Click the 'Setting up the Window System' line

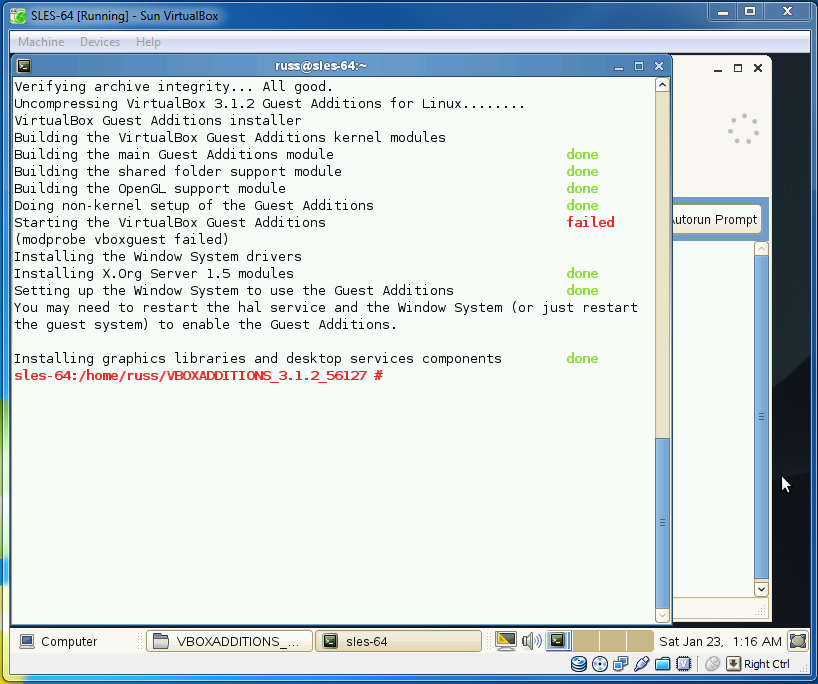(234, 291)
